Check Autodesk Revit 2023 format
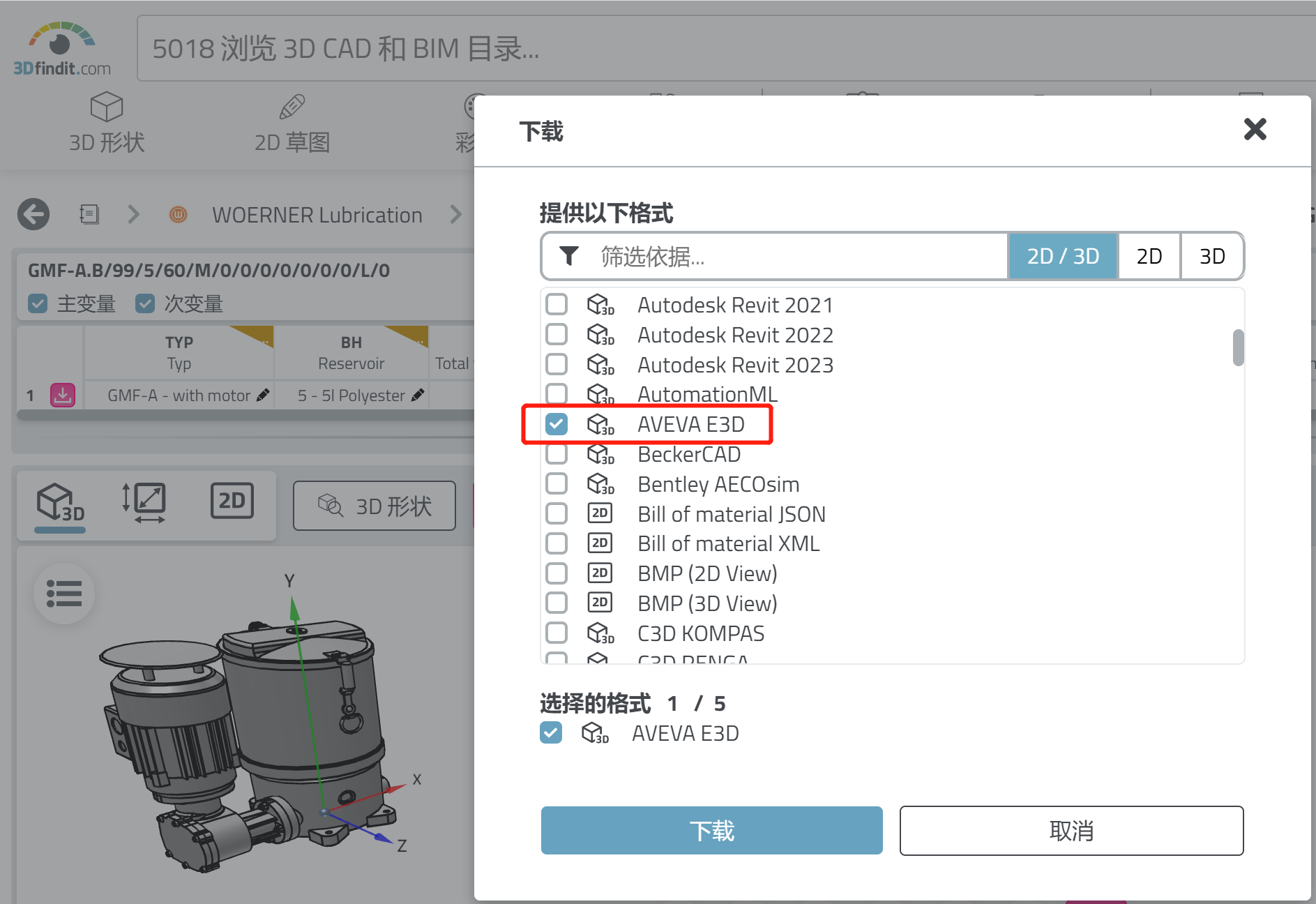The height and width of the screenshot is (904, 1316). (557, 364)
